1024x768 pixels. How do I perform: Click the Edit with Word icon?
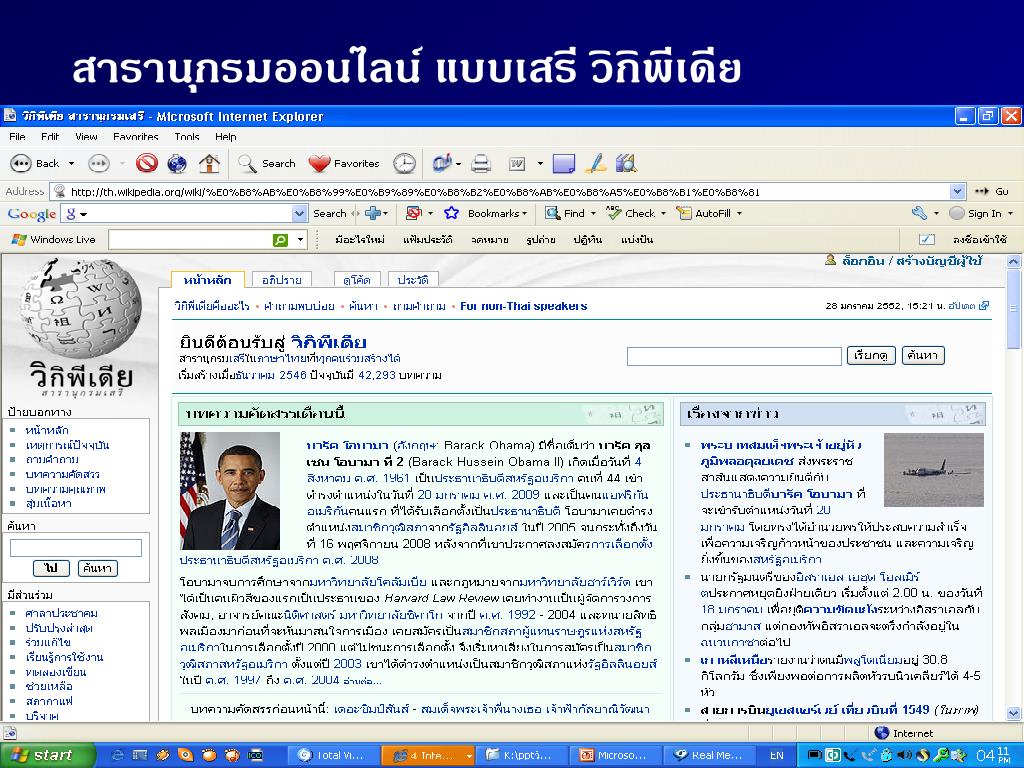pos(517,163)
